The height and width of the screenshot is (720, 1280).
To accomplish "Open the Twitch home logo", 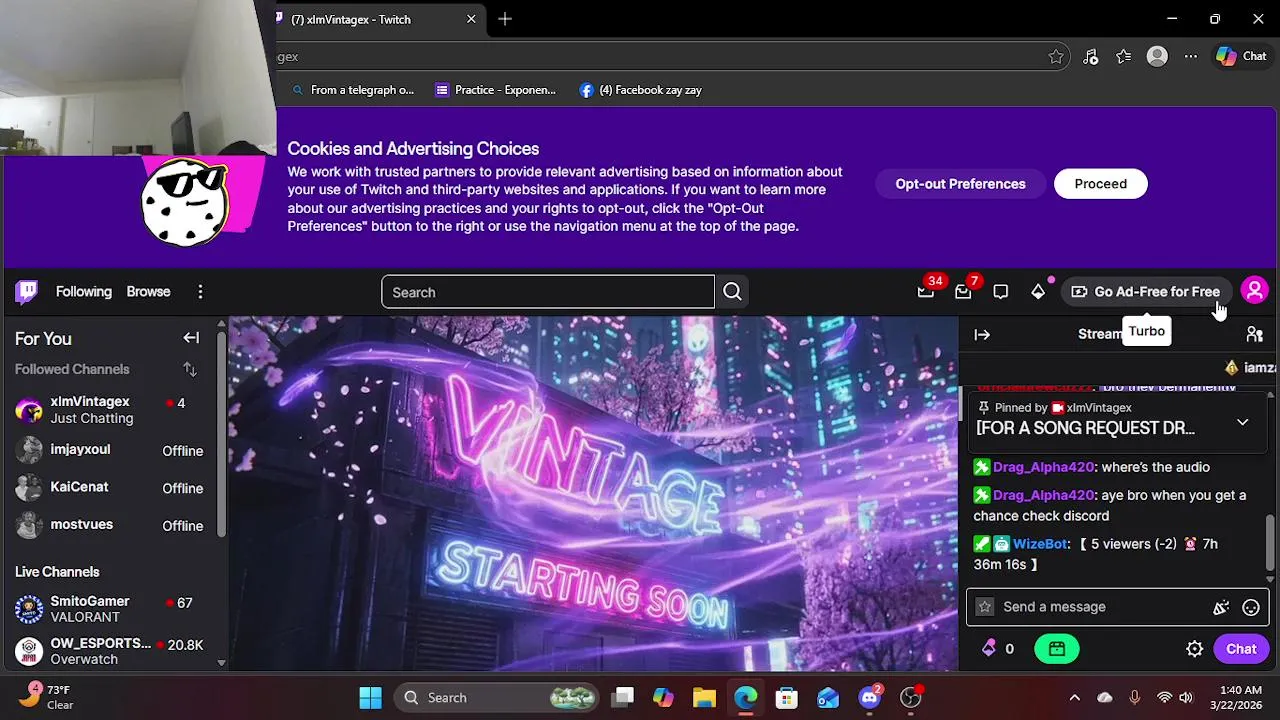I will [27, 292].
